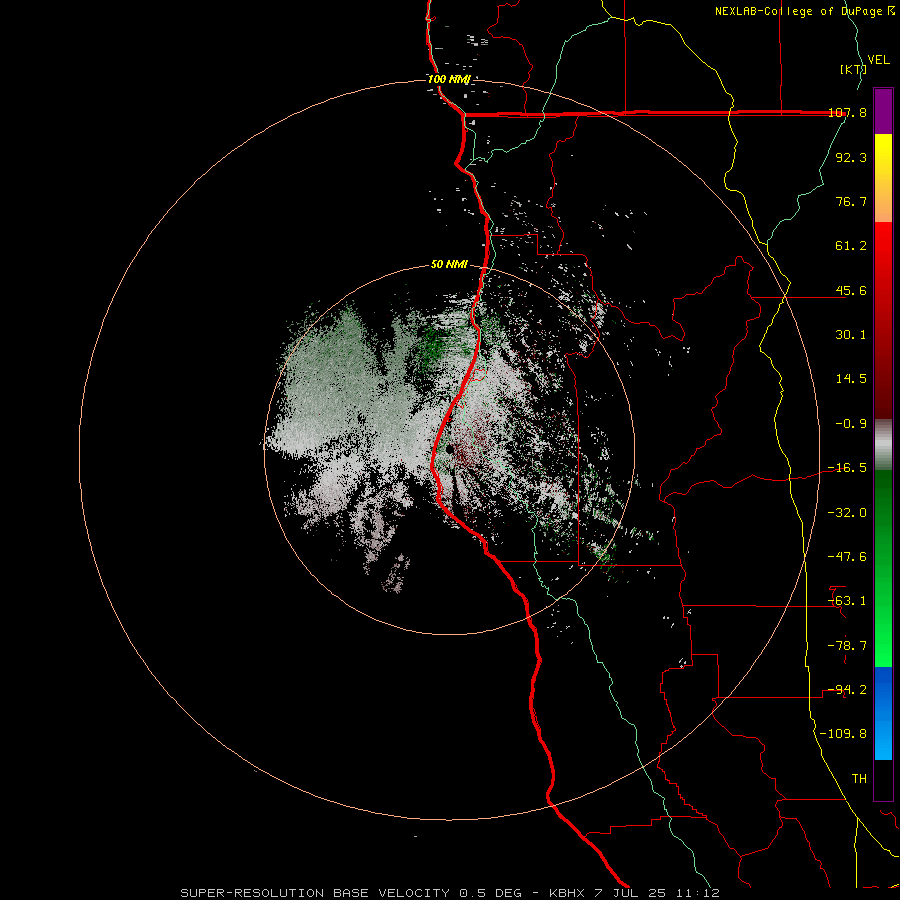Pick the purple band atop the color bar
This screenshot has height=900, width=900.
point(883,111)
